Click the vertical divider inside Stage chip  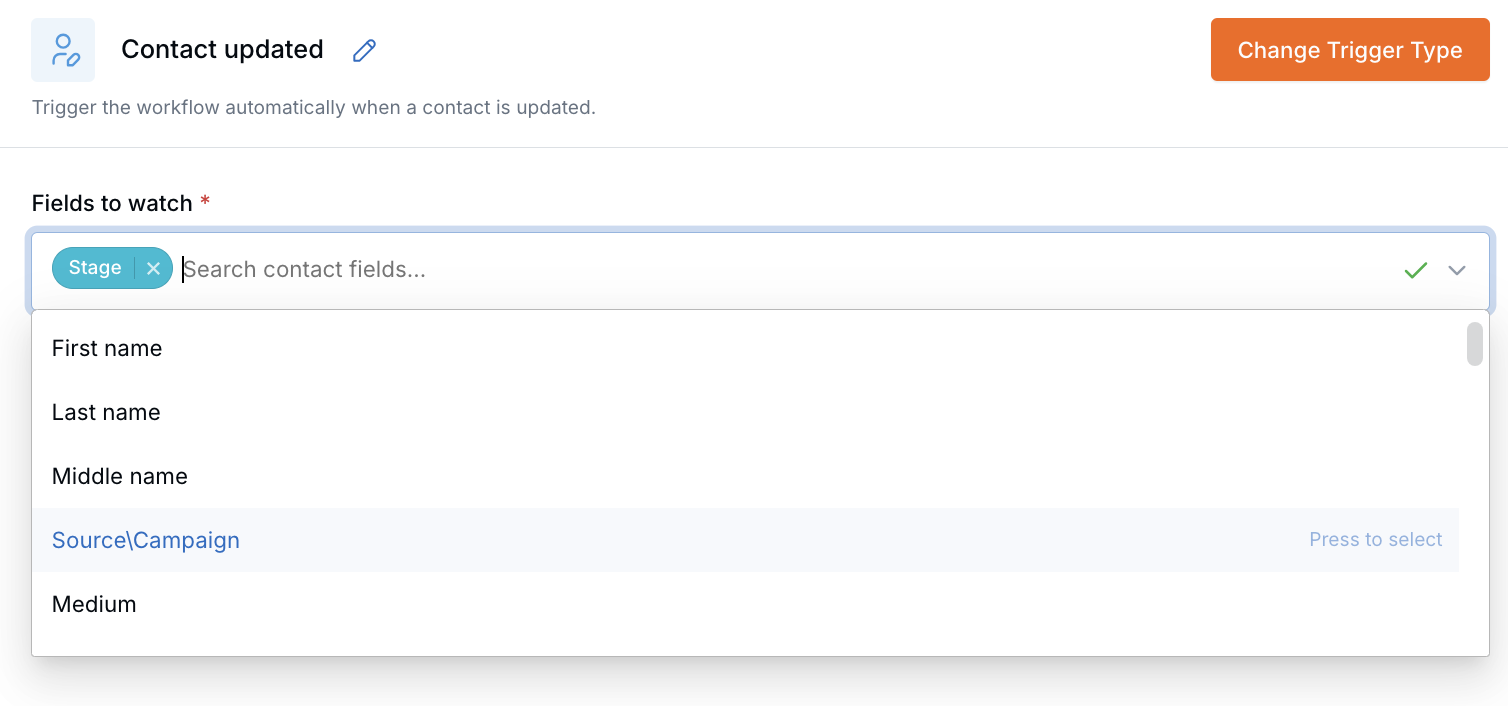[x=134, y=268]
